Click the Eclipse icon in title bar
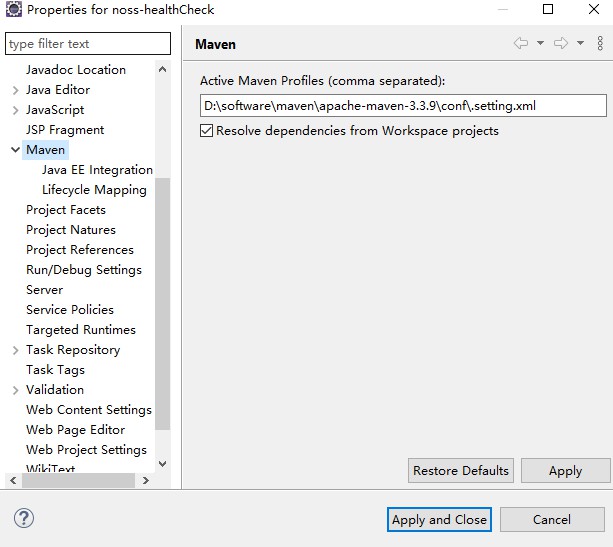 (14, 9)
